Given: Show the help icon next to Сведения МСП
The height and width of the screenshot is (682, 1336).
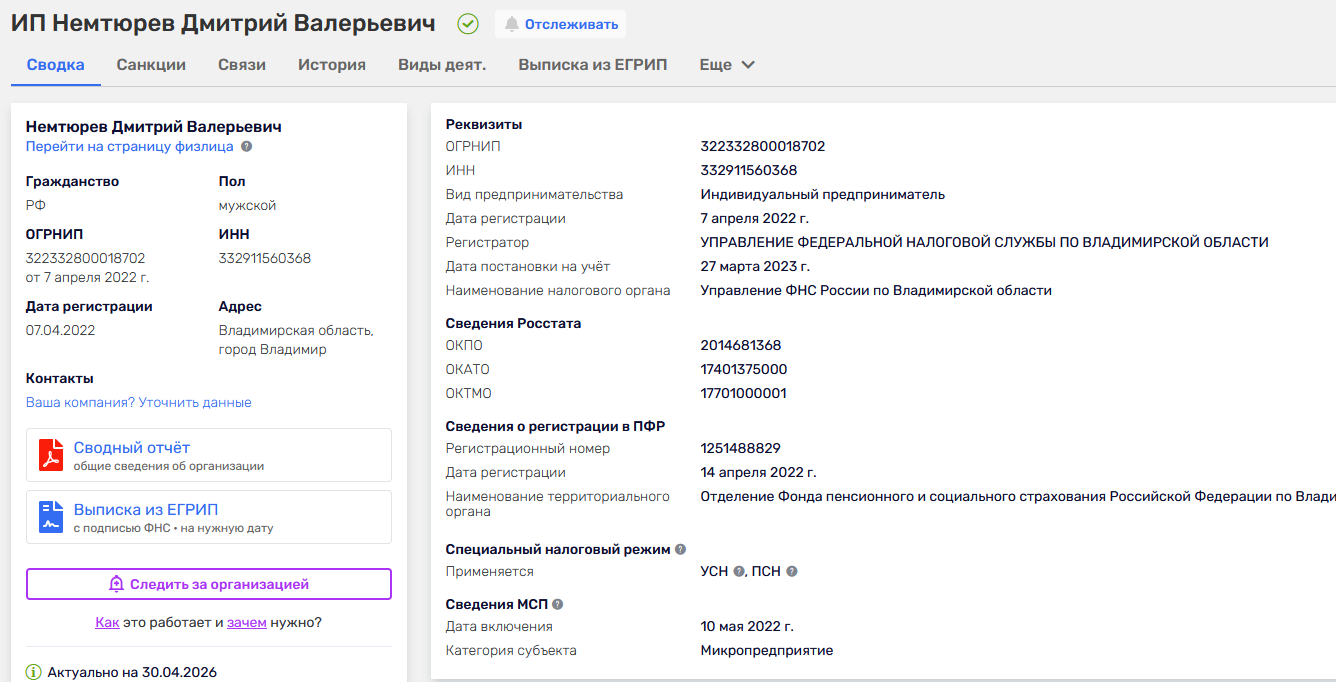Looking at the screenshot, I should coord(558,604).
